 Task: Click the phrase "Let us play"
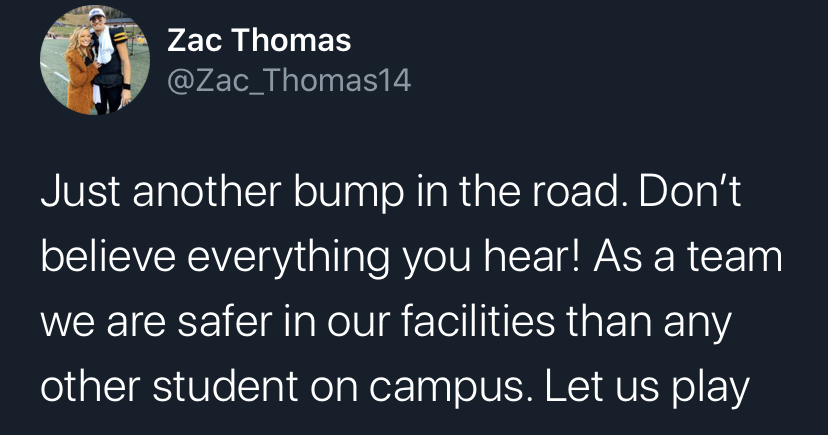[643, 386]
